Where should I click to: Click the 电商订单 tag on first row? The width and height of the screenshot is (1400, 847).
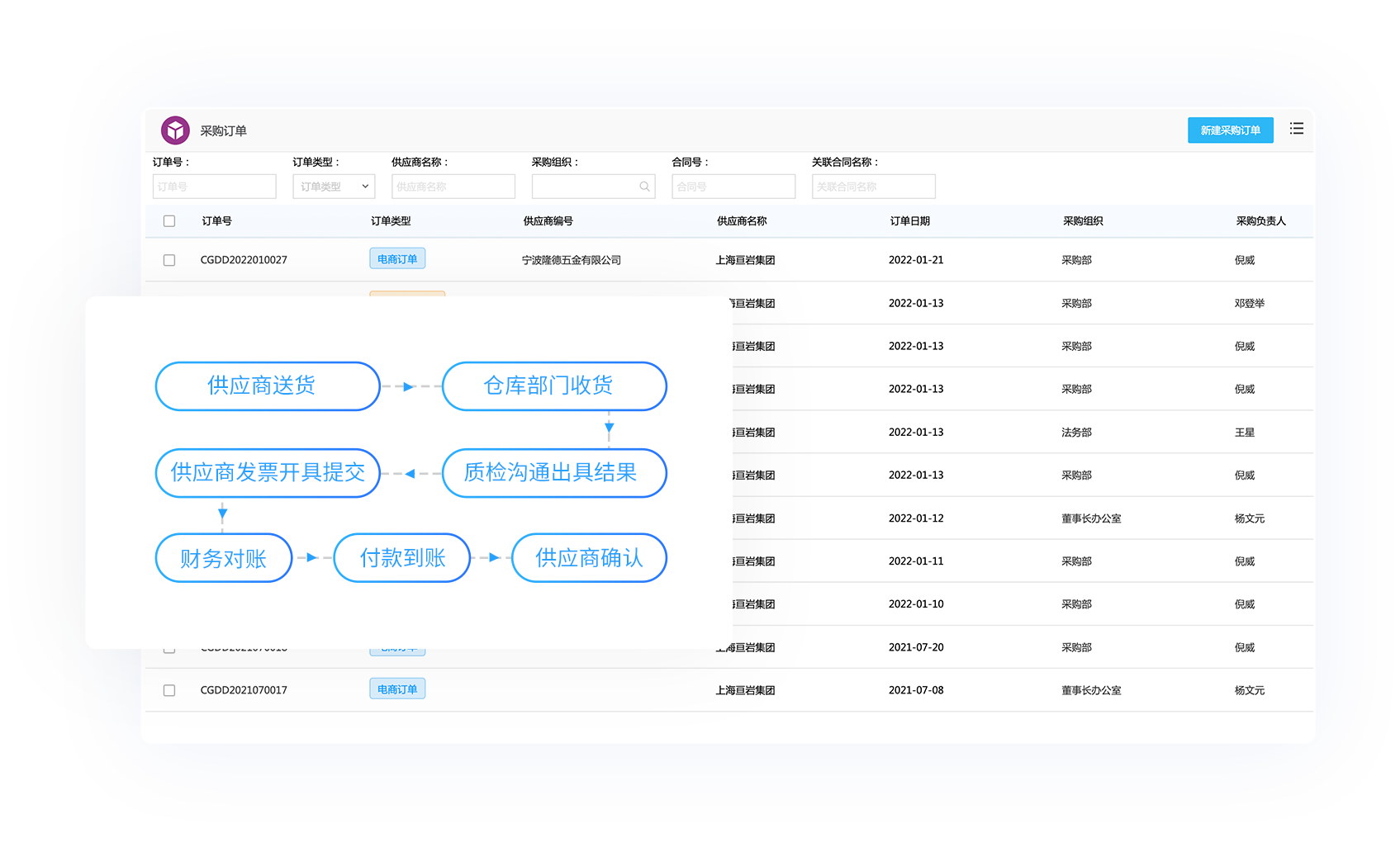point(397,259)
